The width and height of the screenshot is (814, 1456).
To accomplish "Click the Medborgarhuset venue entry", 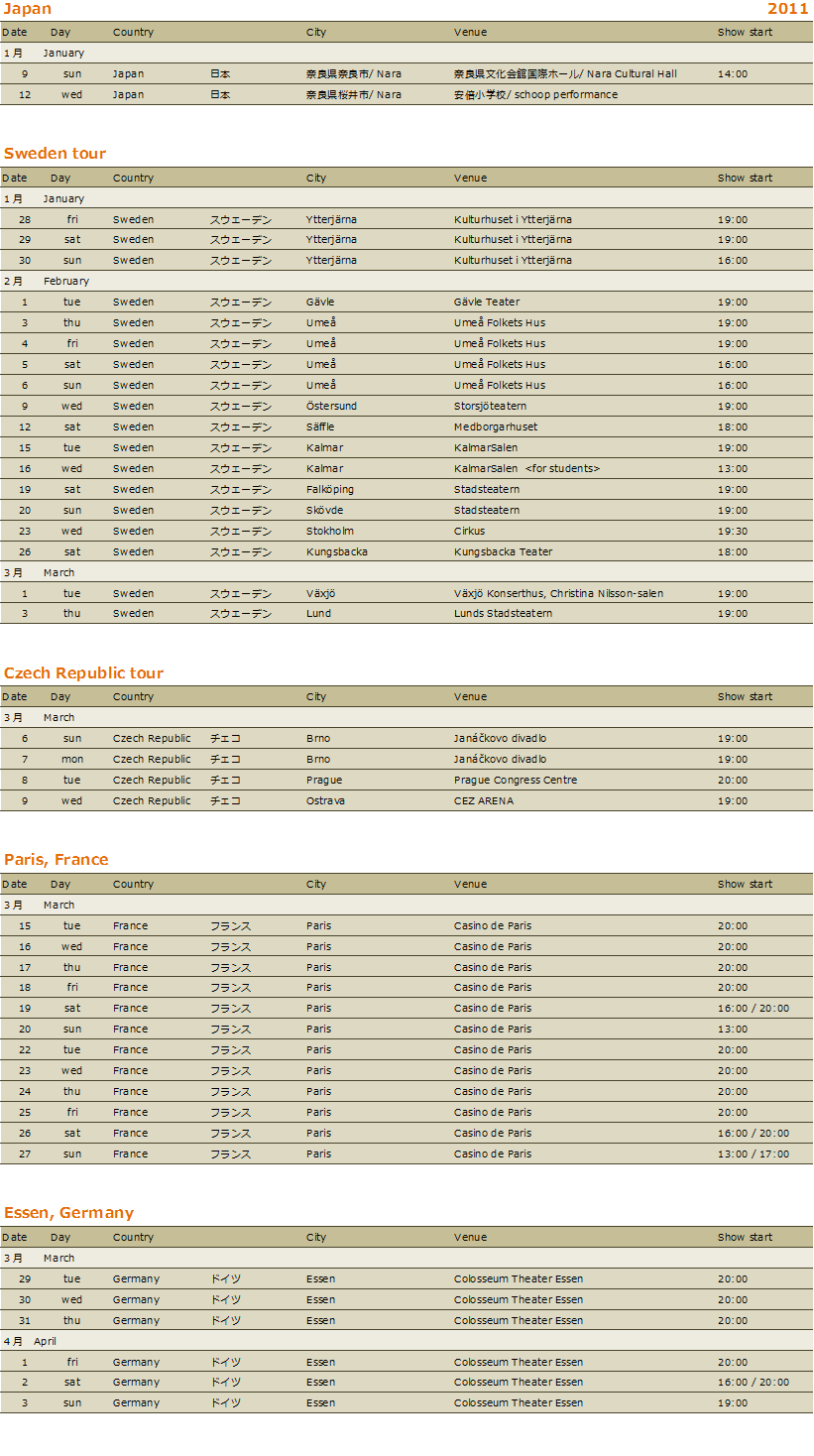I will click(x=496, y=427).
